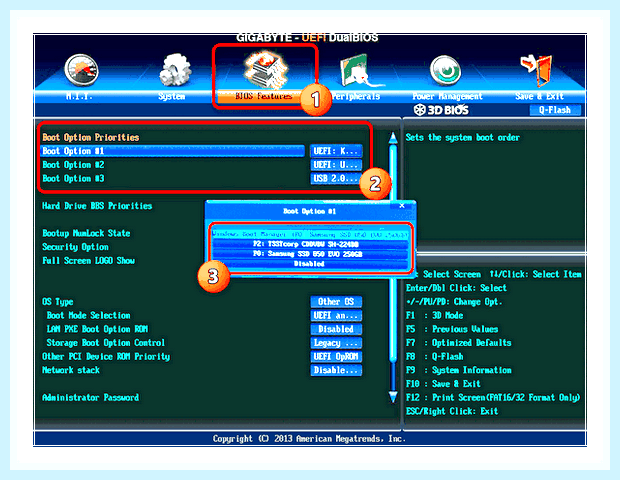Click scrollbar down arrow

[x=393, y=397]
